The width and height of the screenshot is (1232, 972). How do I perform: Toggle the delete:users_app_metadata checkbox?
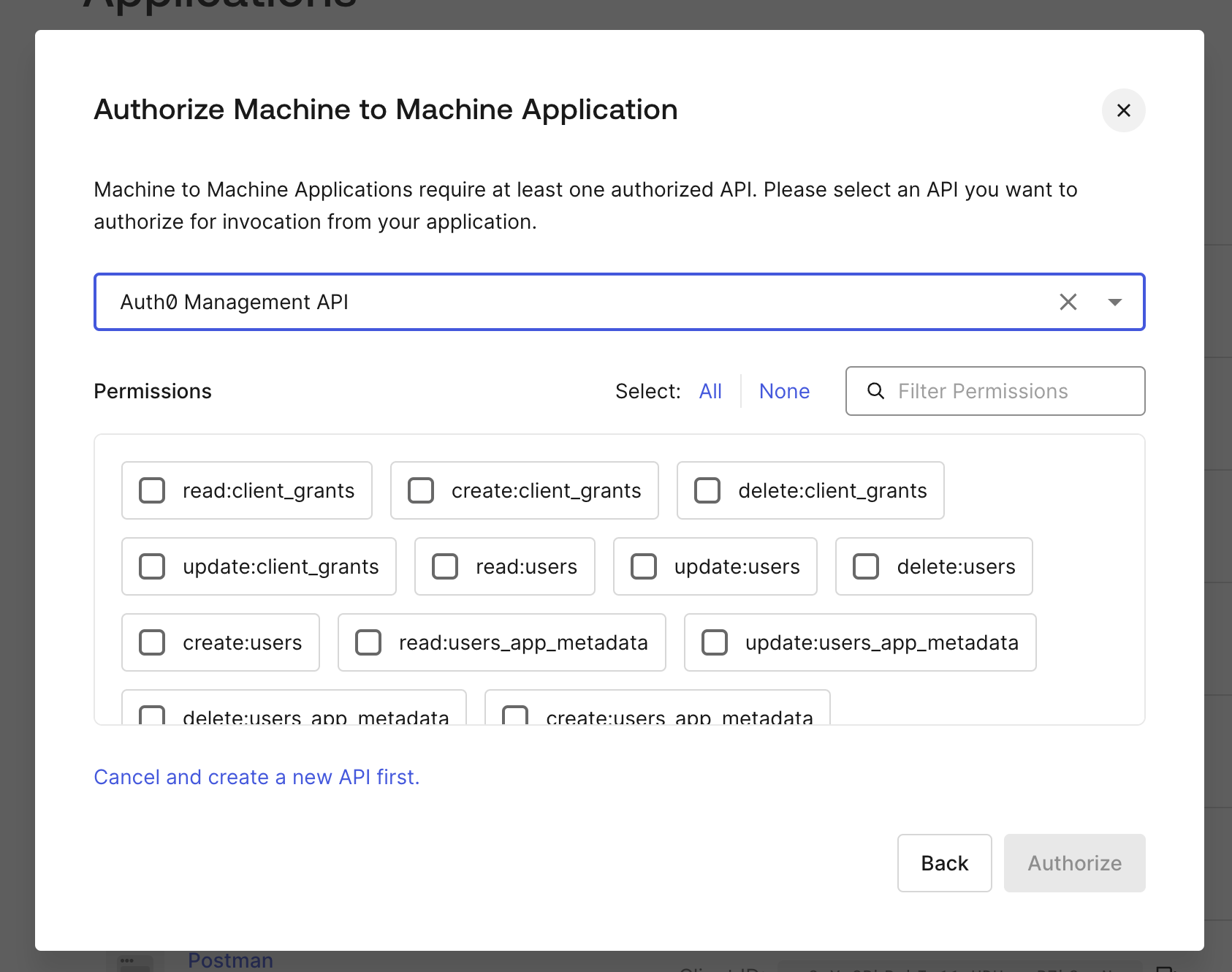point(152,715)
